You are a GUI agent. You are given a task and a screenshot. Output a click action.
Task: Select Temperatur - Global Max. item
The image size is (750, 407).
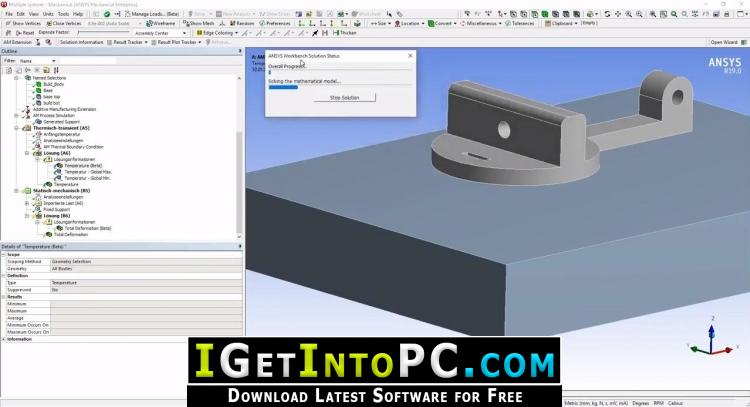tap(88, 172)
